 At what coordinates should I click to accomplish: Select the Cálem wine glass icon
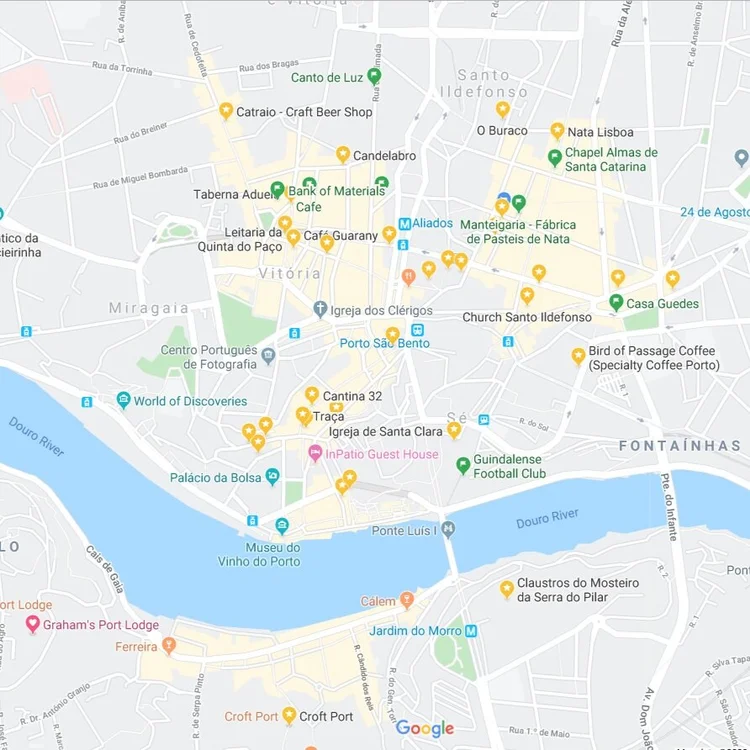tap(407, 600)
